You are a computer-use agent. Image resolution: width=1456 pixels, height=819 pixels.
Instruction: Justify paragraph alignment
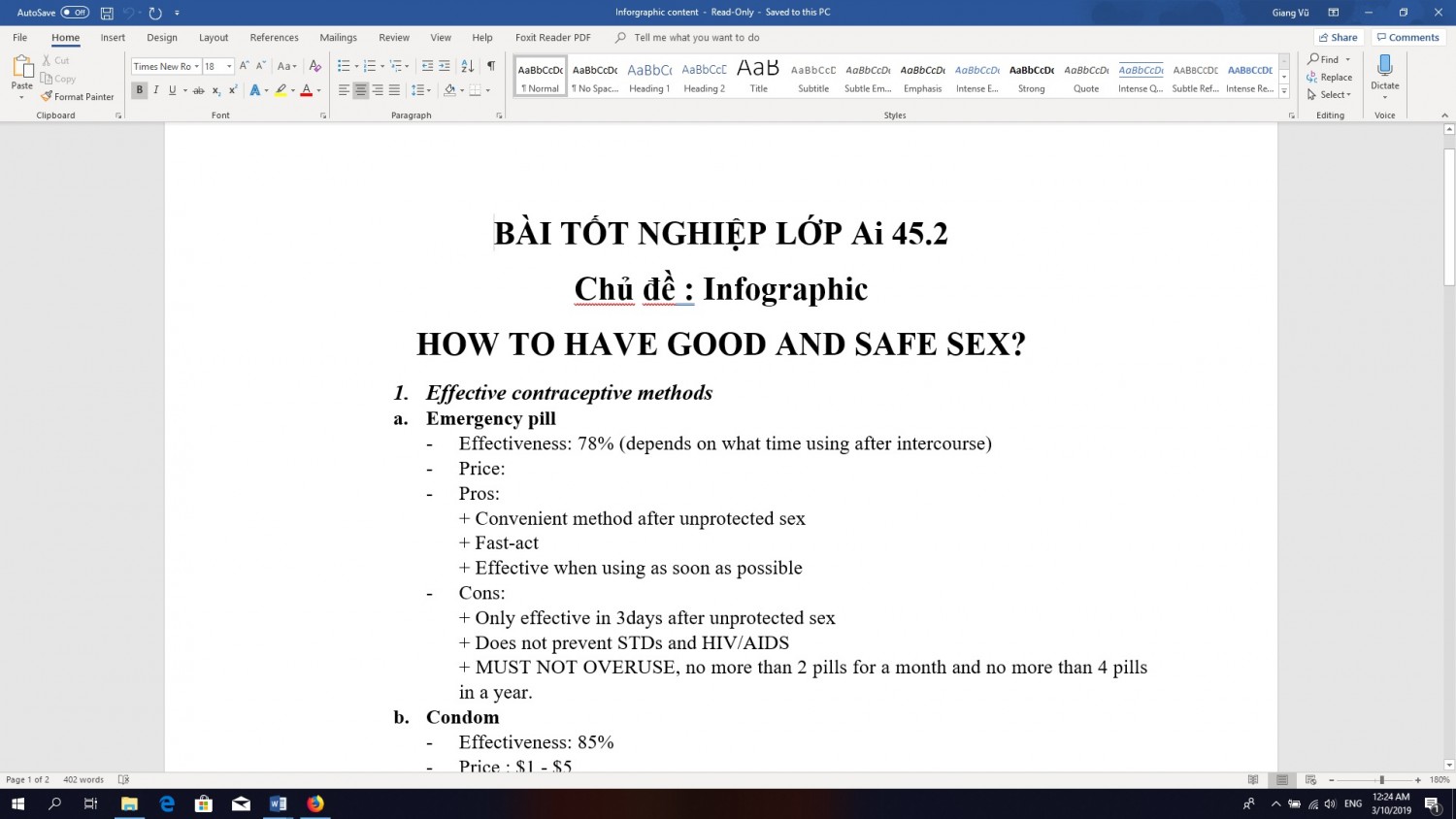coord(394,90)
